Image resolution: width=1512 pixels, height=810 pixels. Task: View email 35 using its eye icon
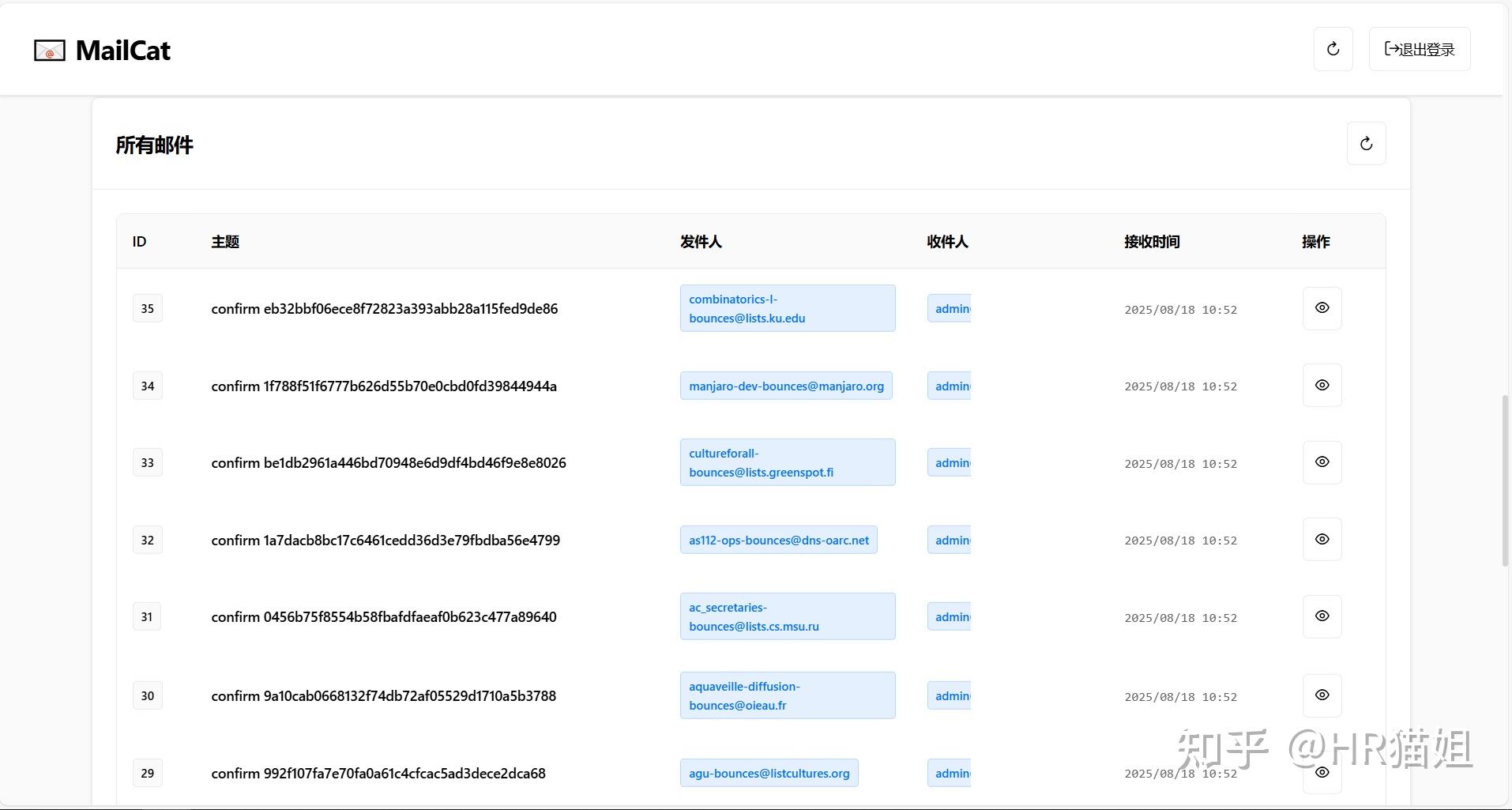pos(1322,308)
